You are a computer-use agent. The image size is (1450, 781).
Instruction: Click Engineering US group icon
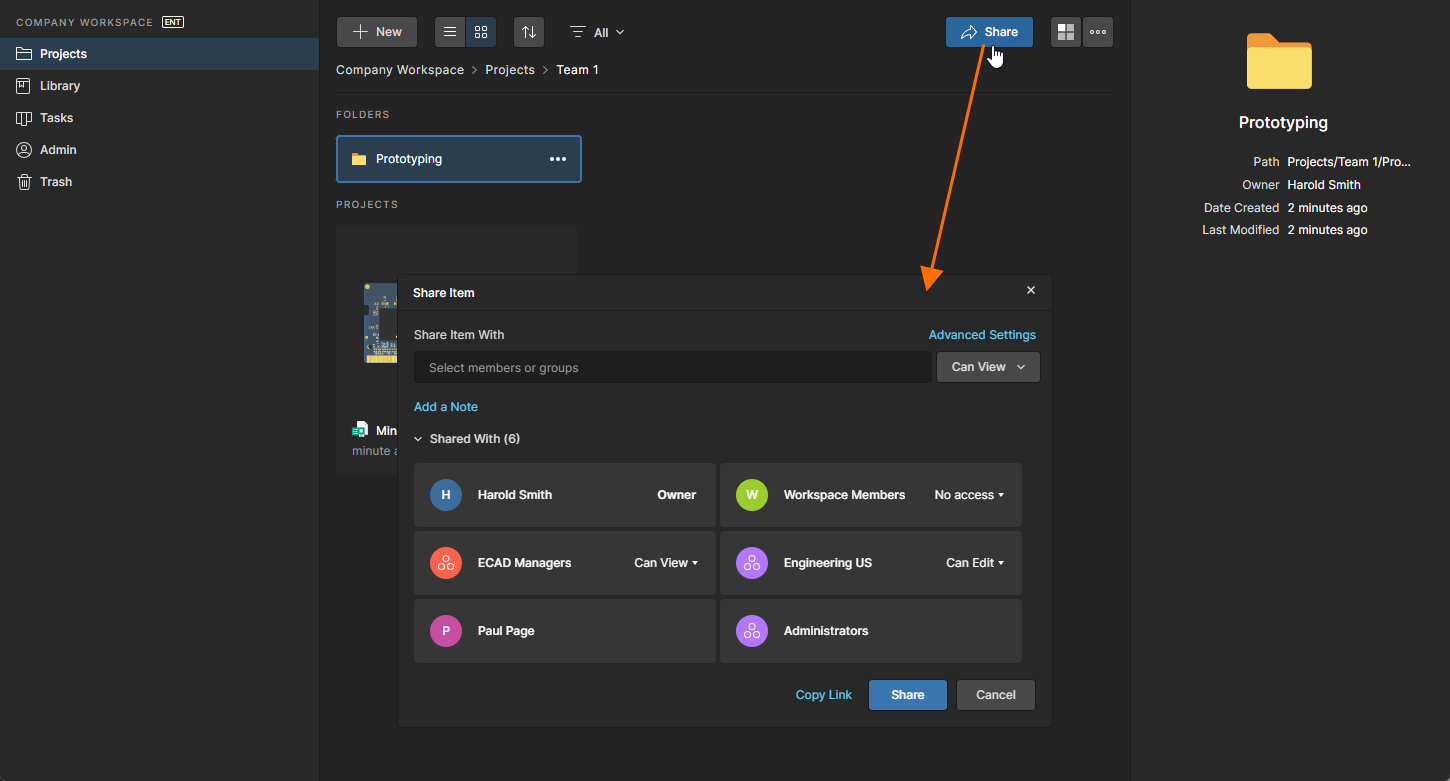point(752,563)
